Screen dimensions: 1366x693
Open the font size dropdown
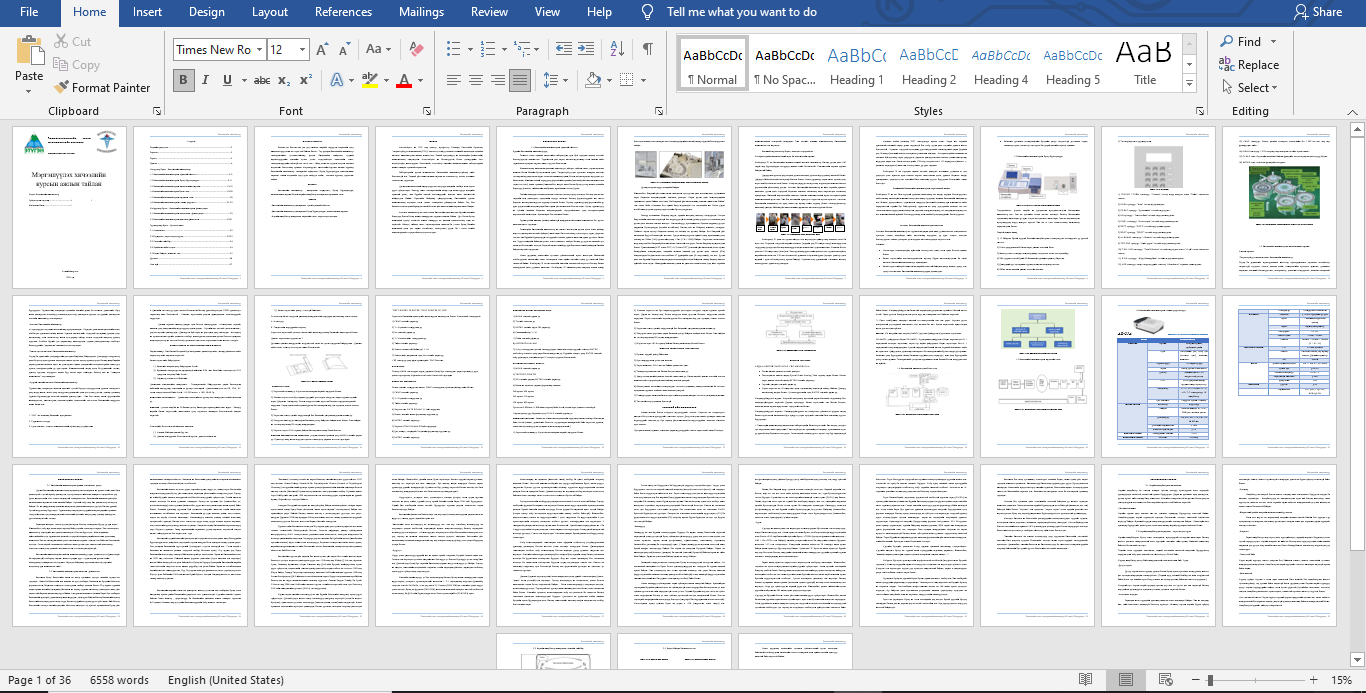(302, 49)
